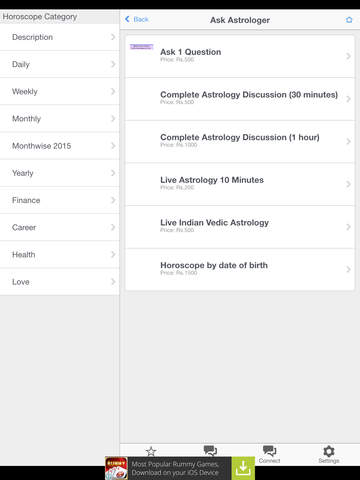Open the Career horoscope category
Image resolution: width=360 pixels, height=480 pixels.
click(x=60, y=227)
